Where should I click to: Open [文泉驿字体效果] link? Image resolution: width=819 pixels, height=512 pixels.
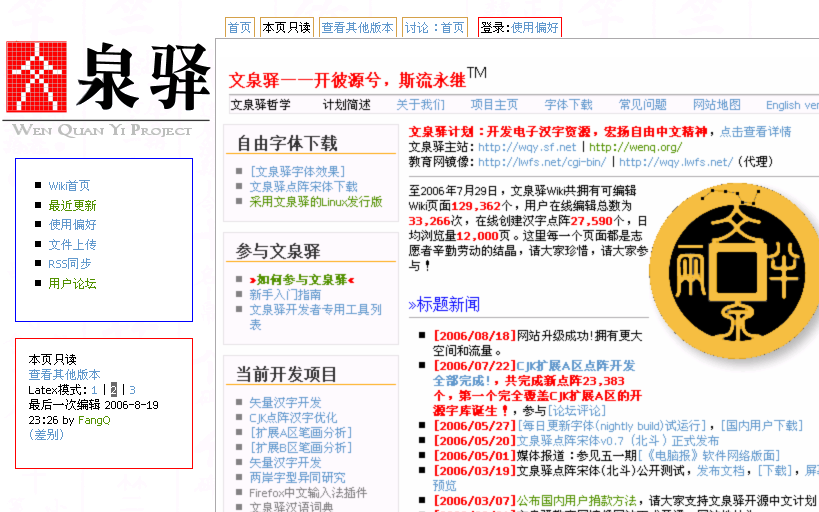coord(297,171)
